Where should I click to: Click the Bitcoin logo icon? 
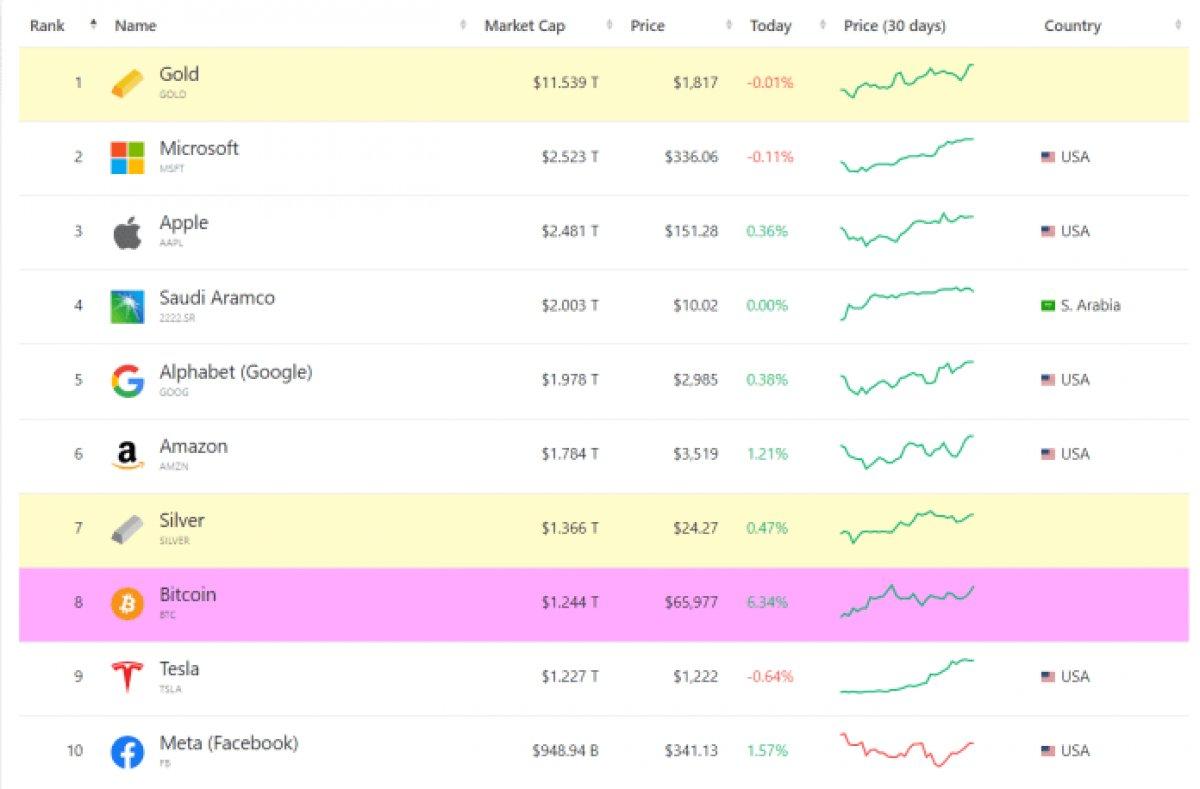[x=127, y=604]
